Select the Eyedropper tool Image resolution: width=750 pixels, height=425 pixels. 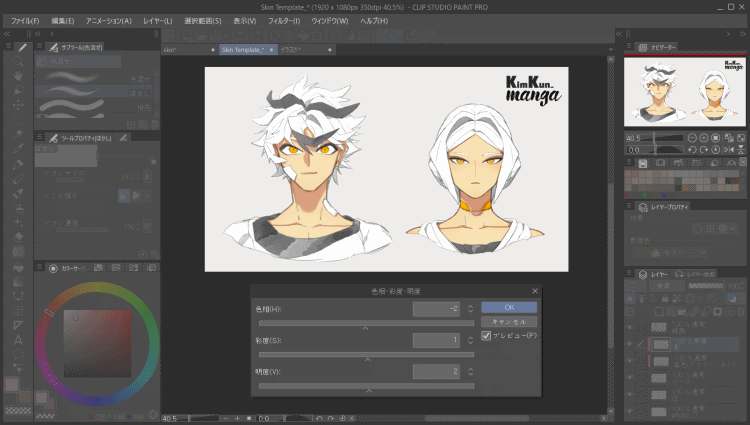click(18, 148)
